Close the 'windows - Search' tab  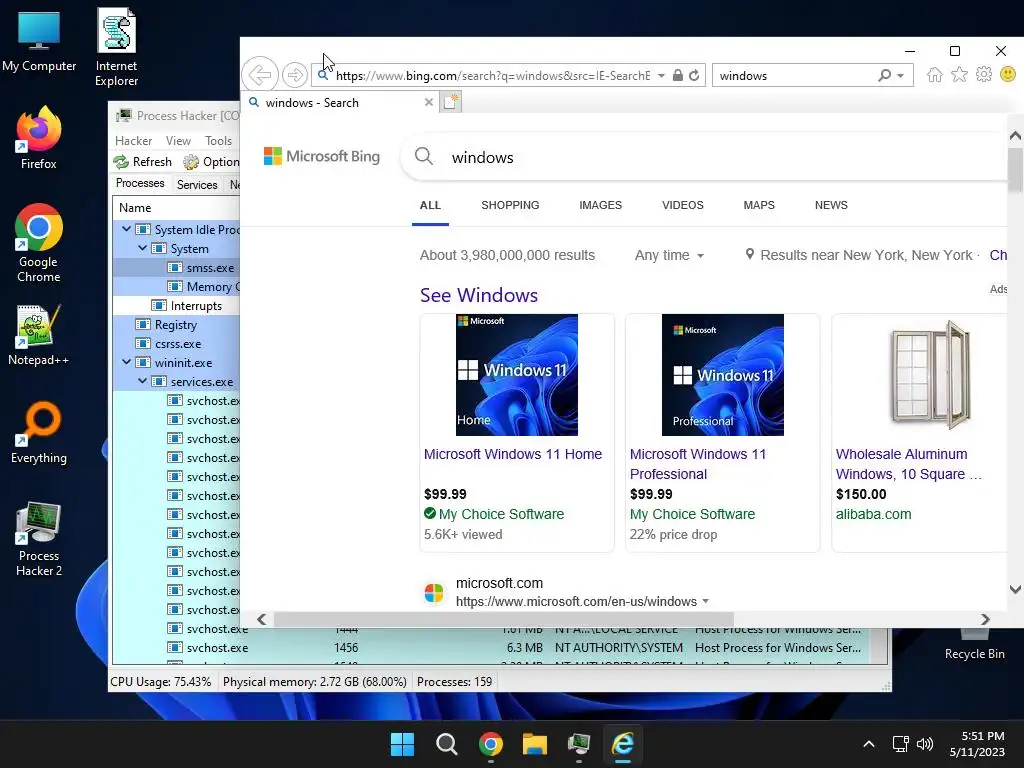pyautogui.click(x=428, y=102)
